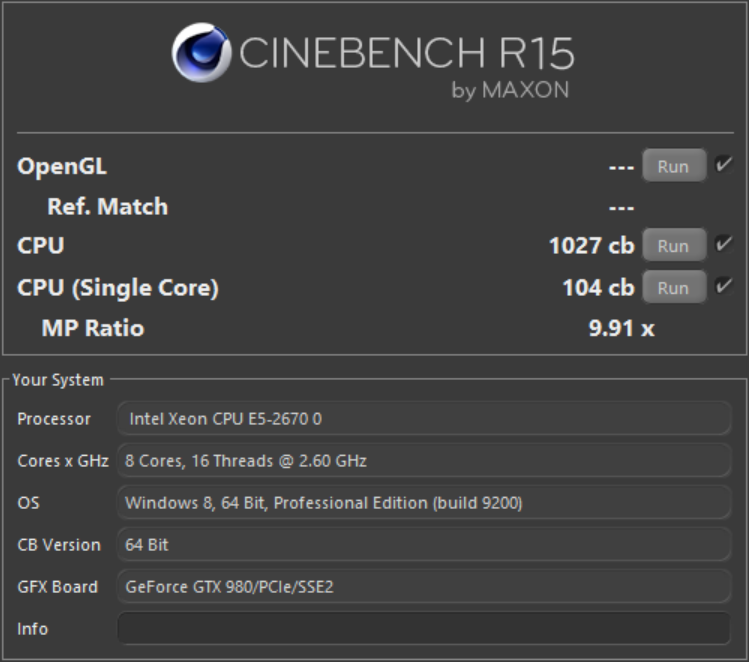The height and width of the screenshot is (662, 749).
Task: Click the GFX Board field GeForce GTX 980
Action: pos(424,587)
